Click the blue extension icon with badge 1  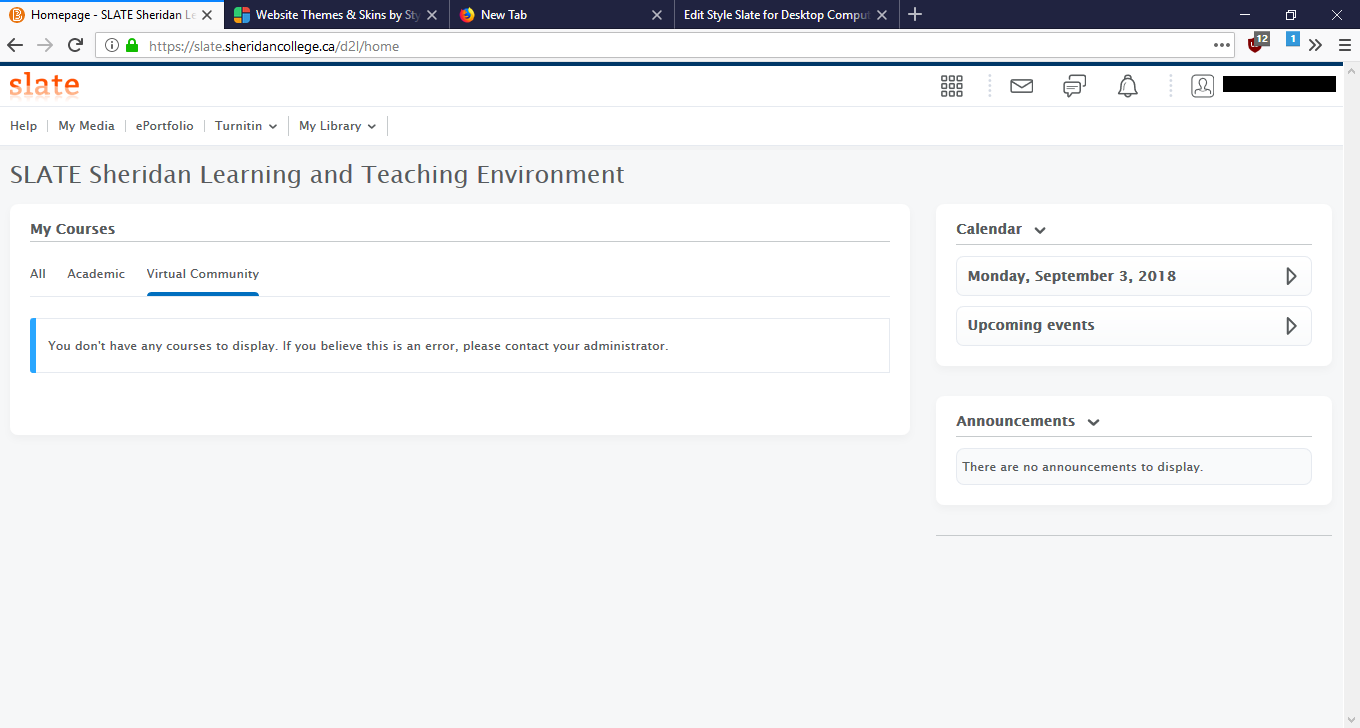(x=1292, y=40)
